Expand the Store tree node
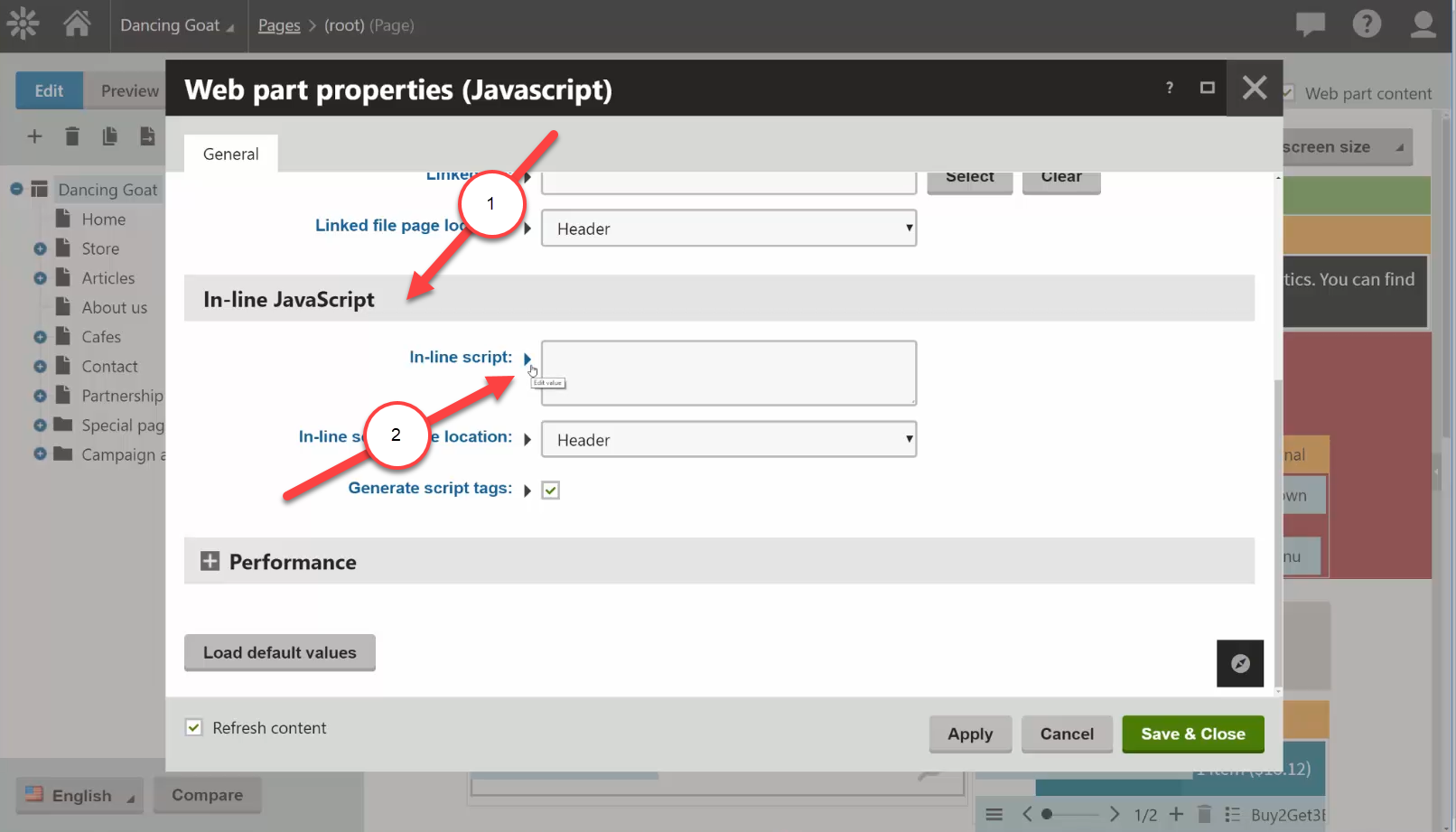This screenshot has width=1456, height=832. (39, 248)
